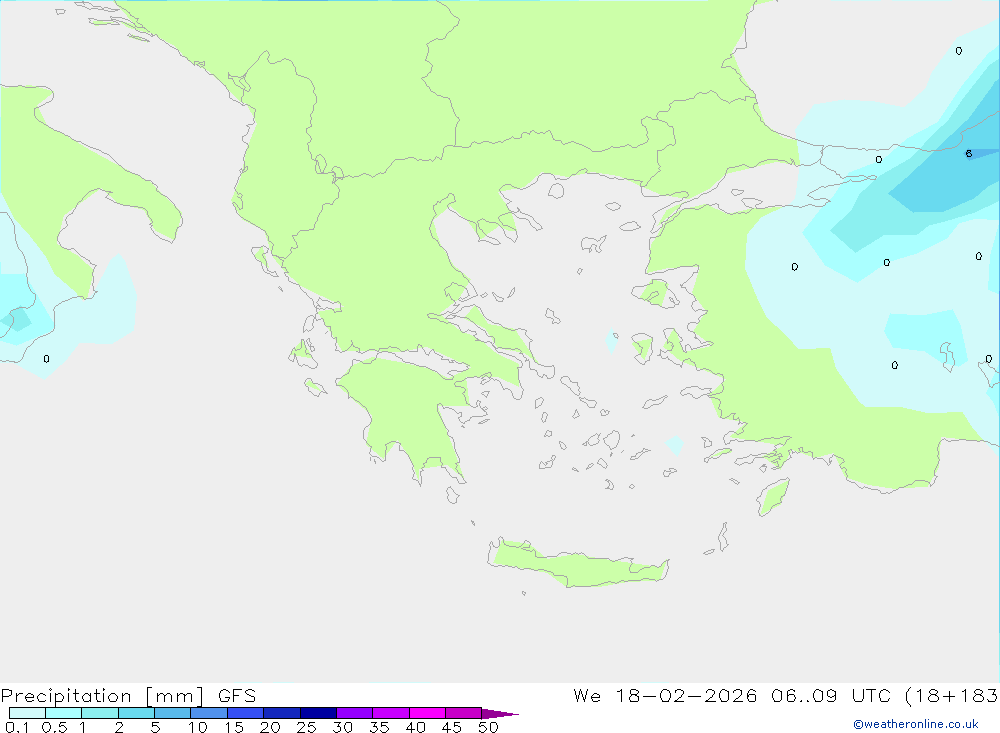The image size is (1000, 733).
Task: Click the '6' precipitation value on the map
Action: click(969, 154)
